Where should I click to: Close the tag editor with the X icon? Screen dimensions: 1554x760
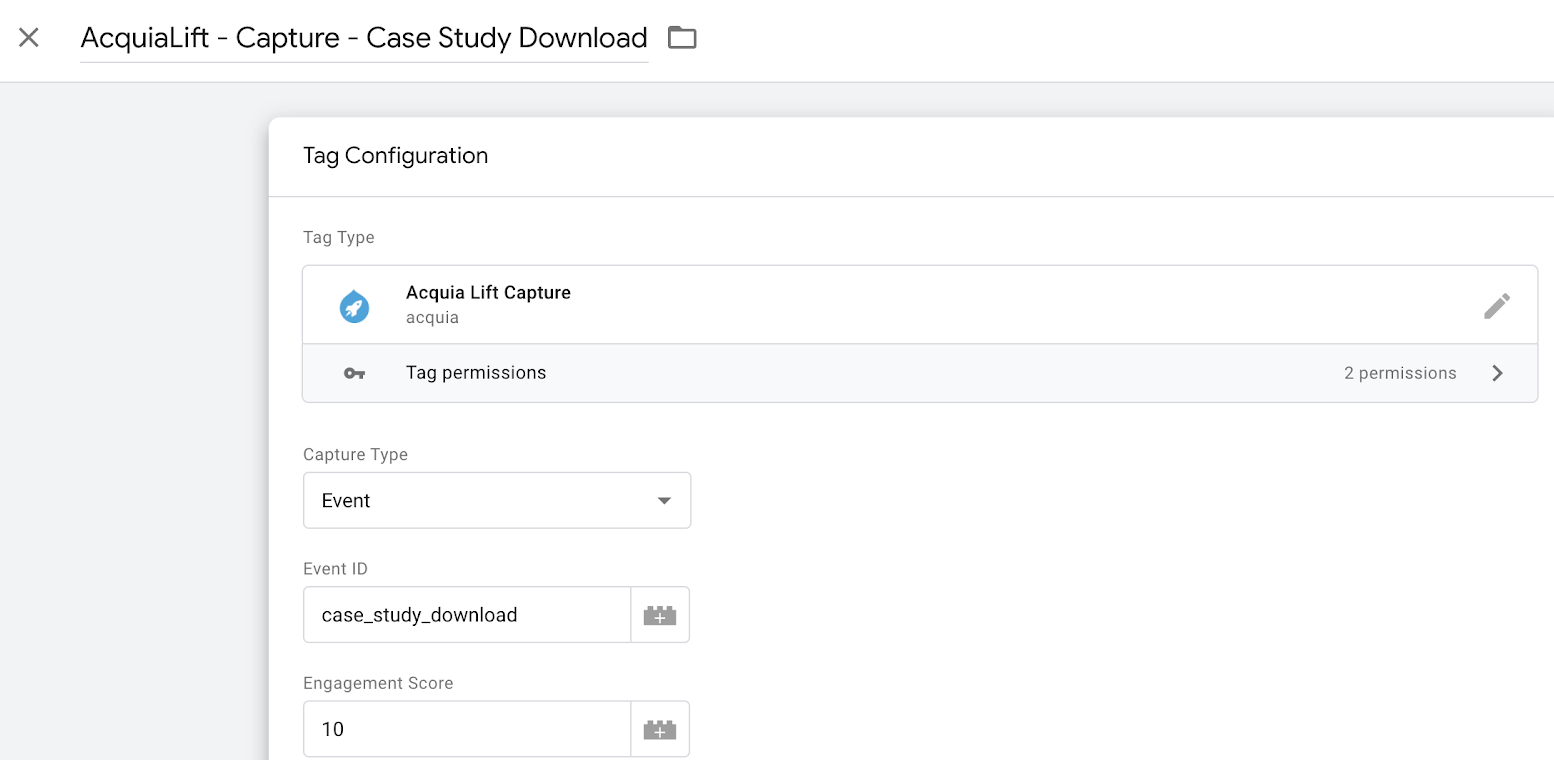coord(29,38)
